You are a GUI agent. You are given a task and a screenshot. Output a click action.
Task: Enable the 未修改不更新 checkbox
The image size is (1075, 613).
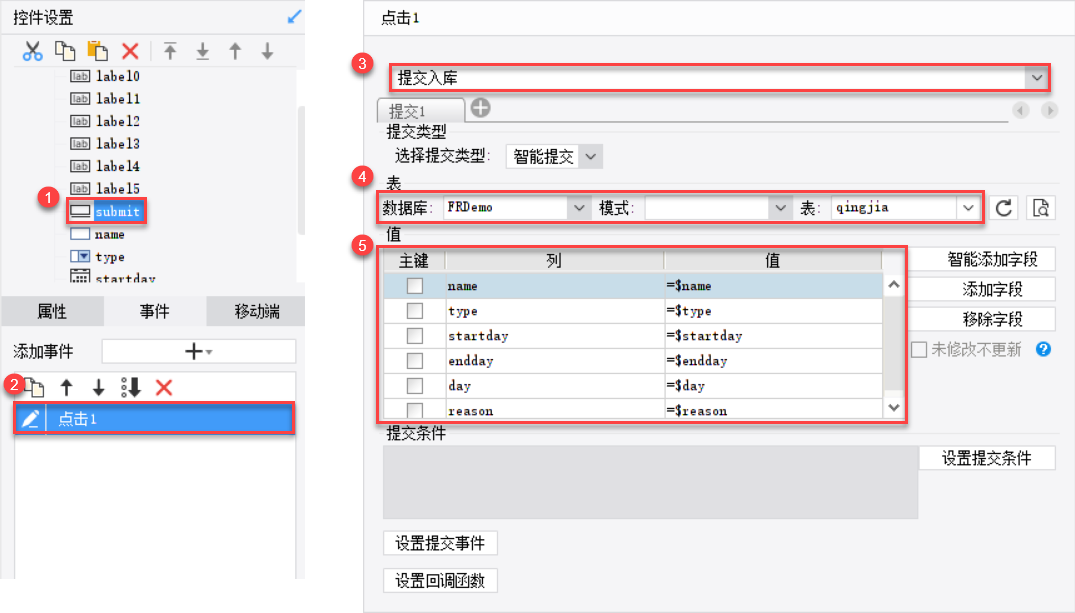click(x=919, y=350)
